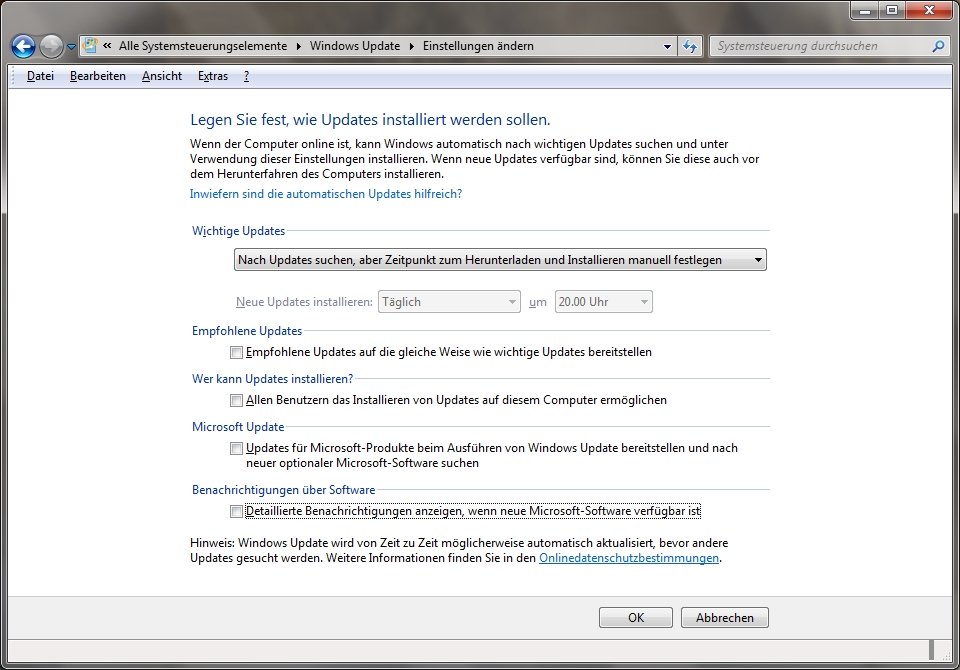The image size is (960, 670).
Task: Open the Extras menu
Action: (x=212, y=76)
